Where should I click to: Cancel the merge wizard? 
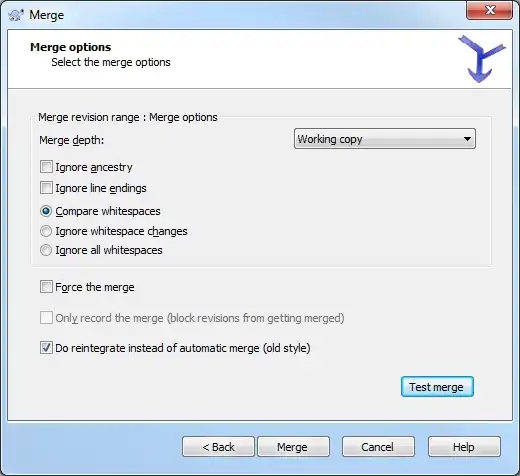(x=378, y=447)
